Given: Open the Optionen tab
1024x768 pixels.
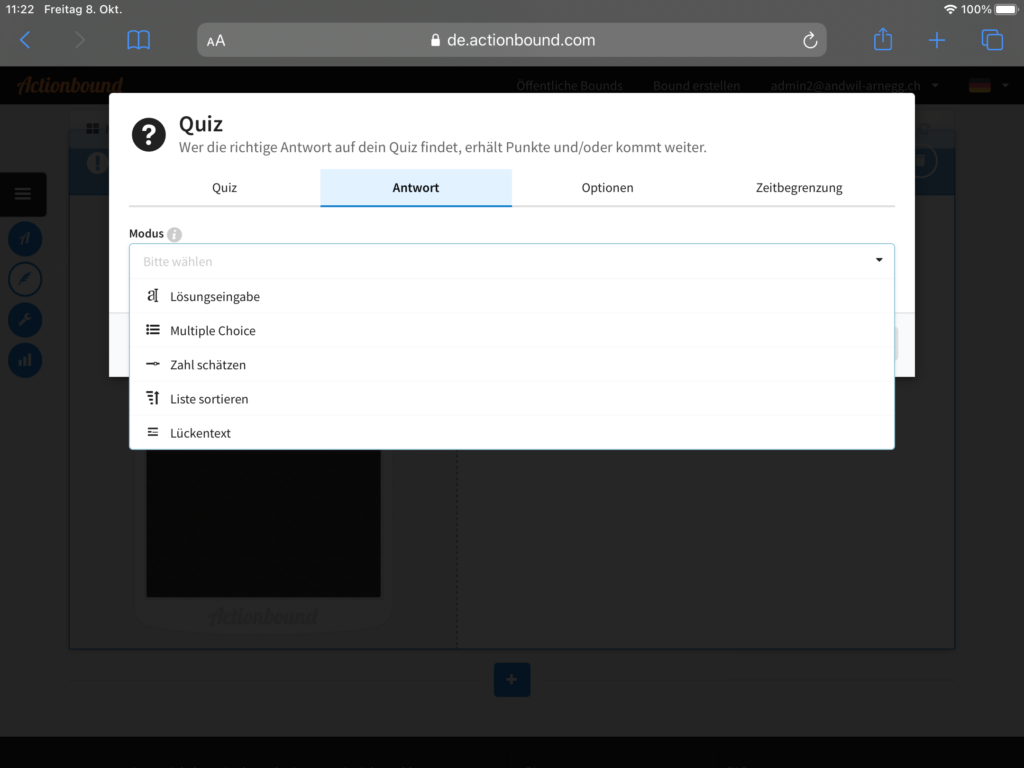Looking at the screenshot, I should coord(607,188).
